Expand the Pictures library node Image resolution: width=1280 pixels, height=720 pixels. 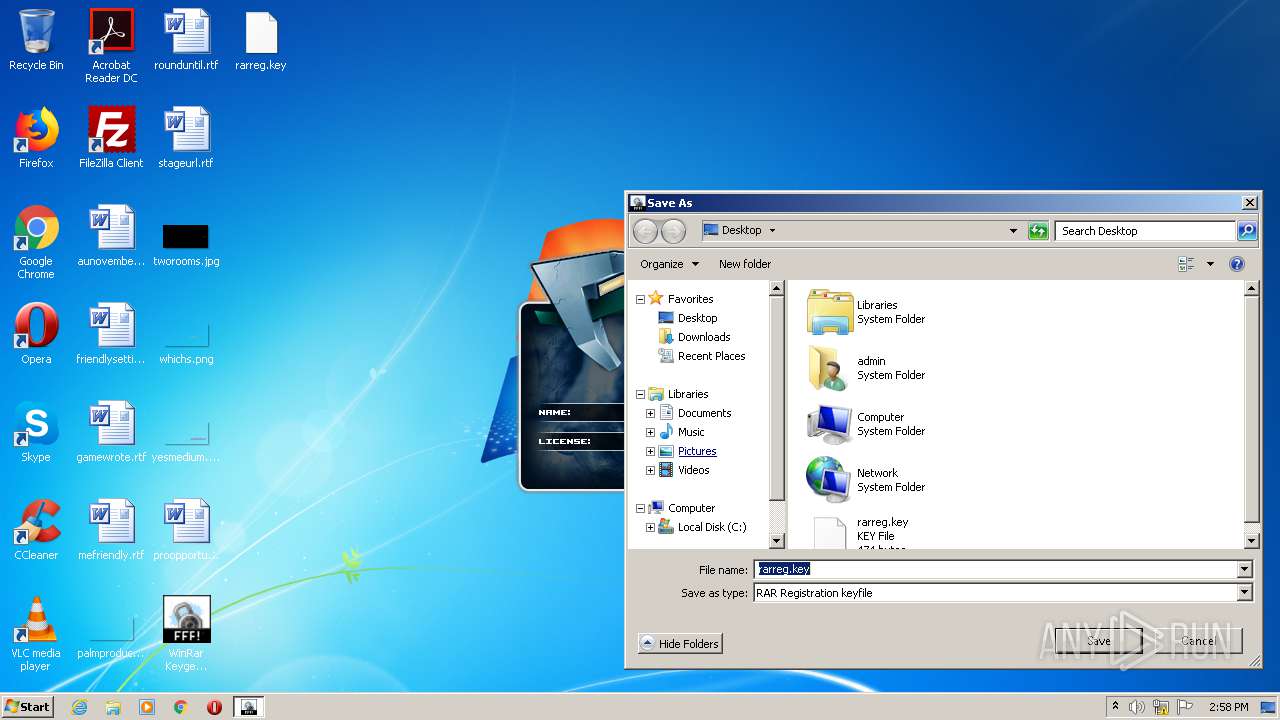pos(650,451)
